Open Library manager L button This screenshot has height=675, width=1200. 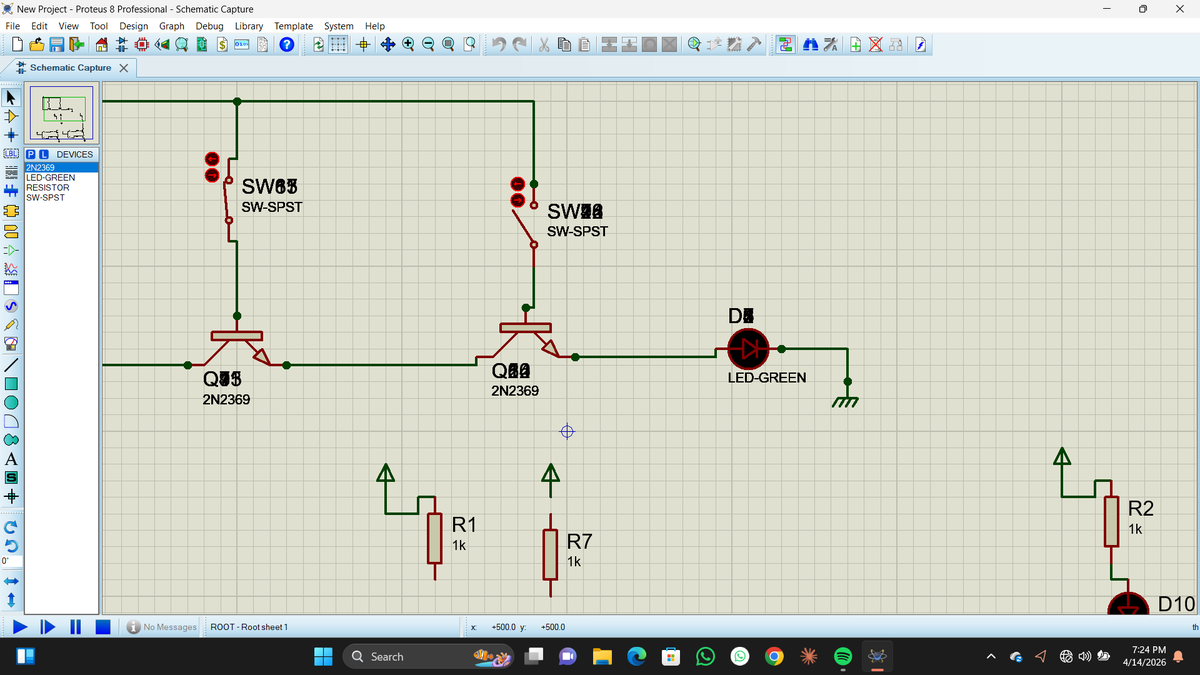point(43,154)
